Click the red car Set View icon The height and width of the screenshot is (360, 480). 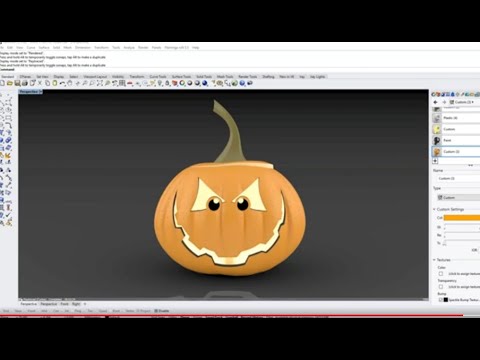pyautogui.click(x=129, y=83)
